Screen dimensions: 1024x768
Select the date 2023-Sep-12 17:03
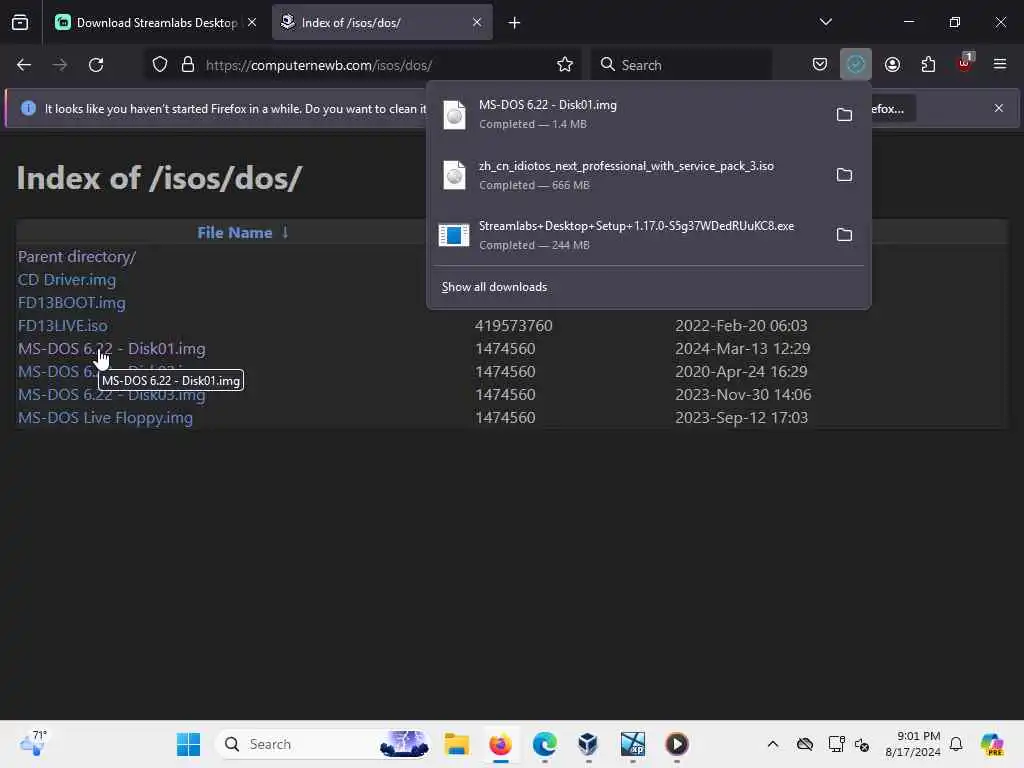pyautogui.click(x=741, y=417)
